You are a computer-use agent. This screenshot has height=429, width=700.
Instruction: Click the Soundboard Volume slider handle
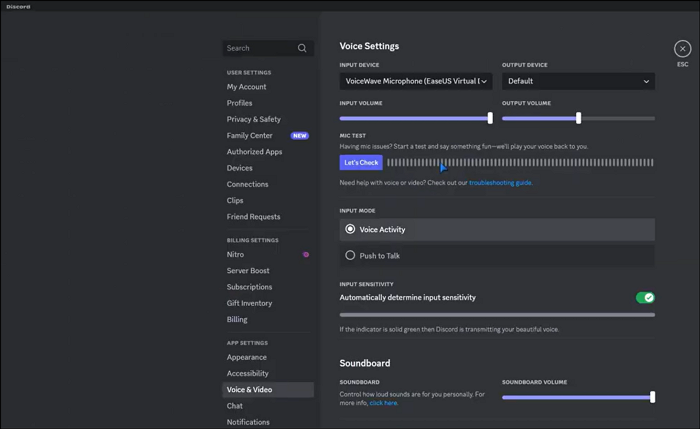tap(652, 397)
